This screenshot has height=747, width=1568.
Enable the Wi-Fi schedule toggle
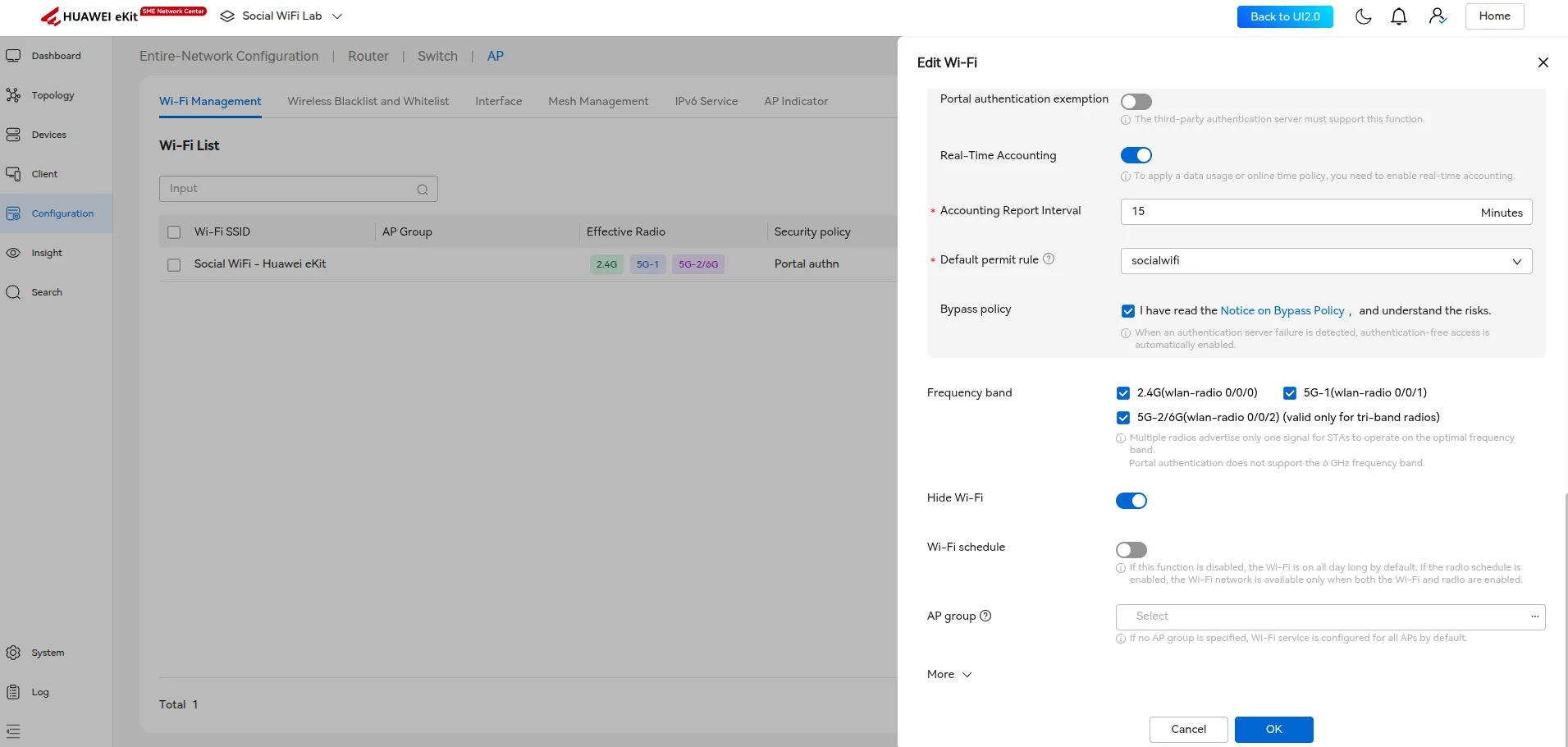pos(1131,550)
